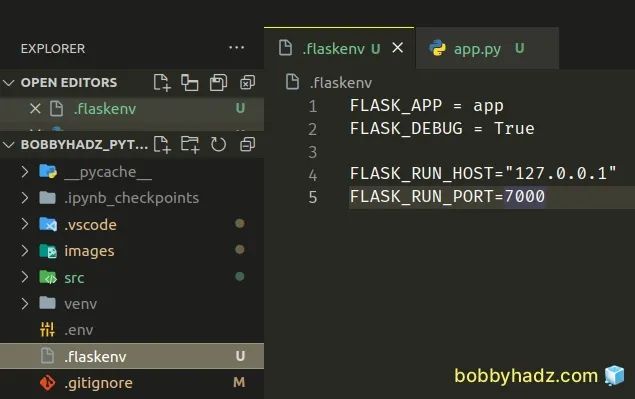The image size is (635, 399).
Task: Click New Folder icon in project header
Action: [190, 144]
